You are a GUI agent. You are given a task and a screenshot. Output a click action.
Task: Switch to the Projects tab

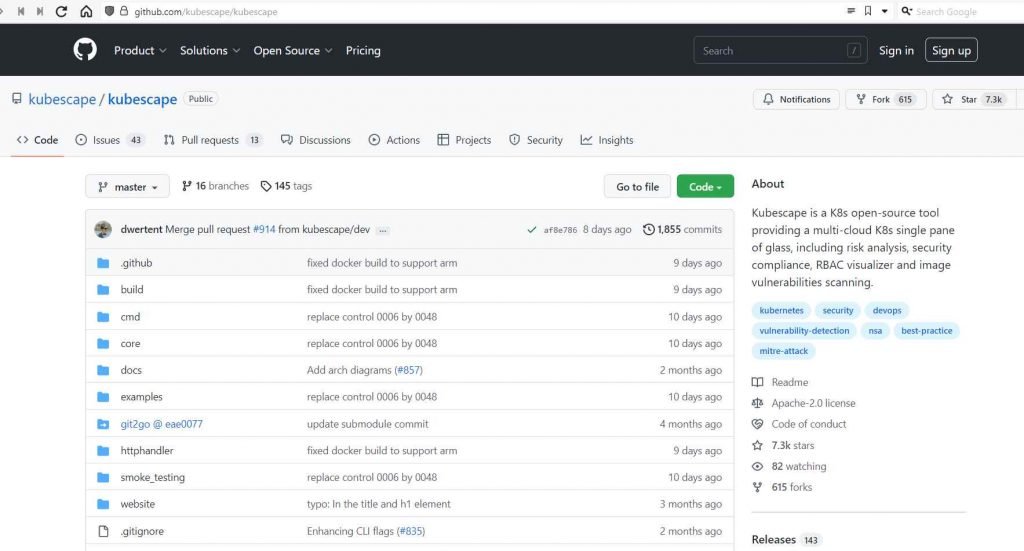click(x=464, y=140)
